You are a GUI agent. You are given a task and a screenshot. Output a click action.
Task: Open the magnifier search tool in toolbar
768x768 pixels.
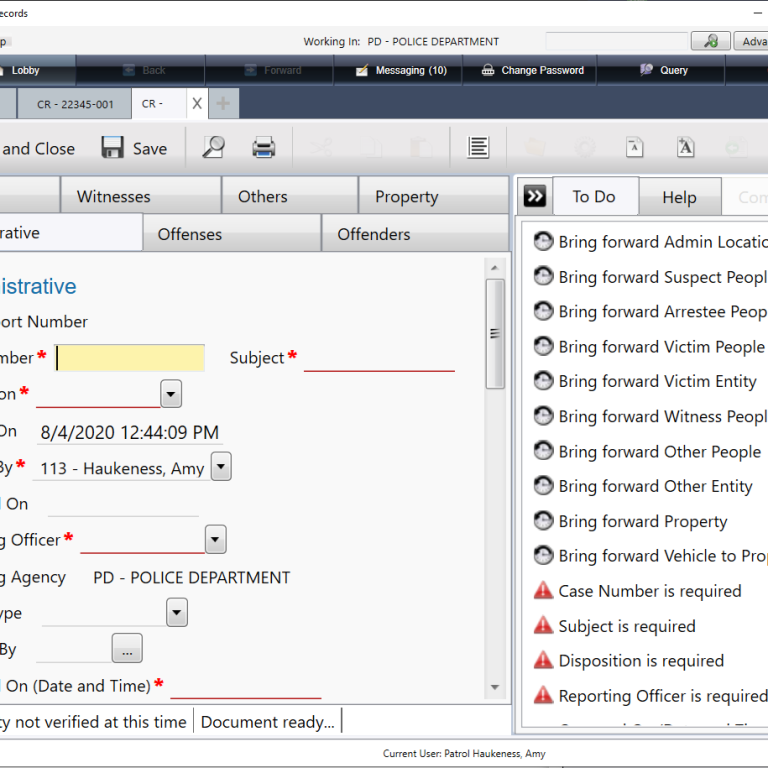[213, 147]
